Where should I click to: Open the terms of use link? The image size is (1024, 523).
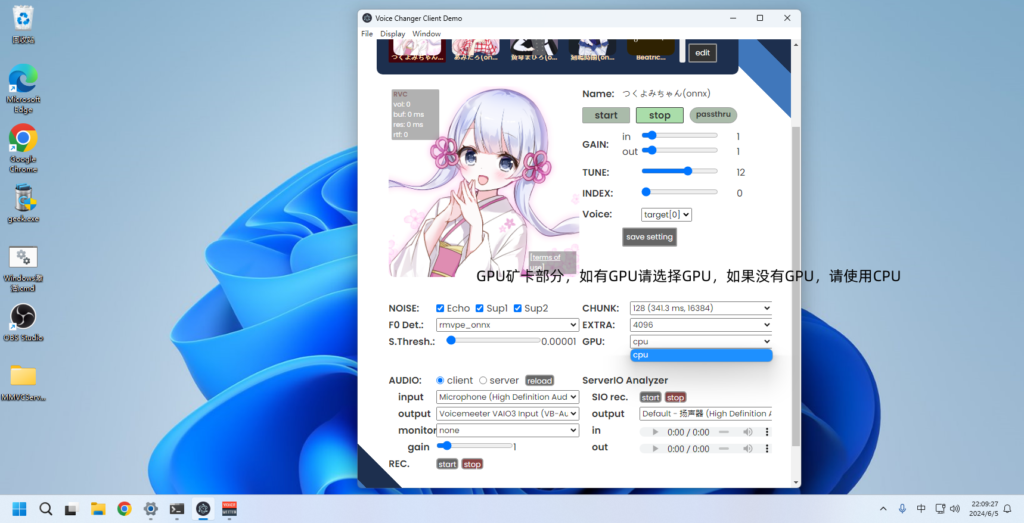click(x=545, y=262)
